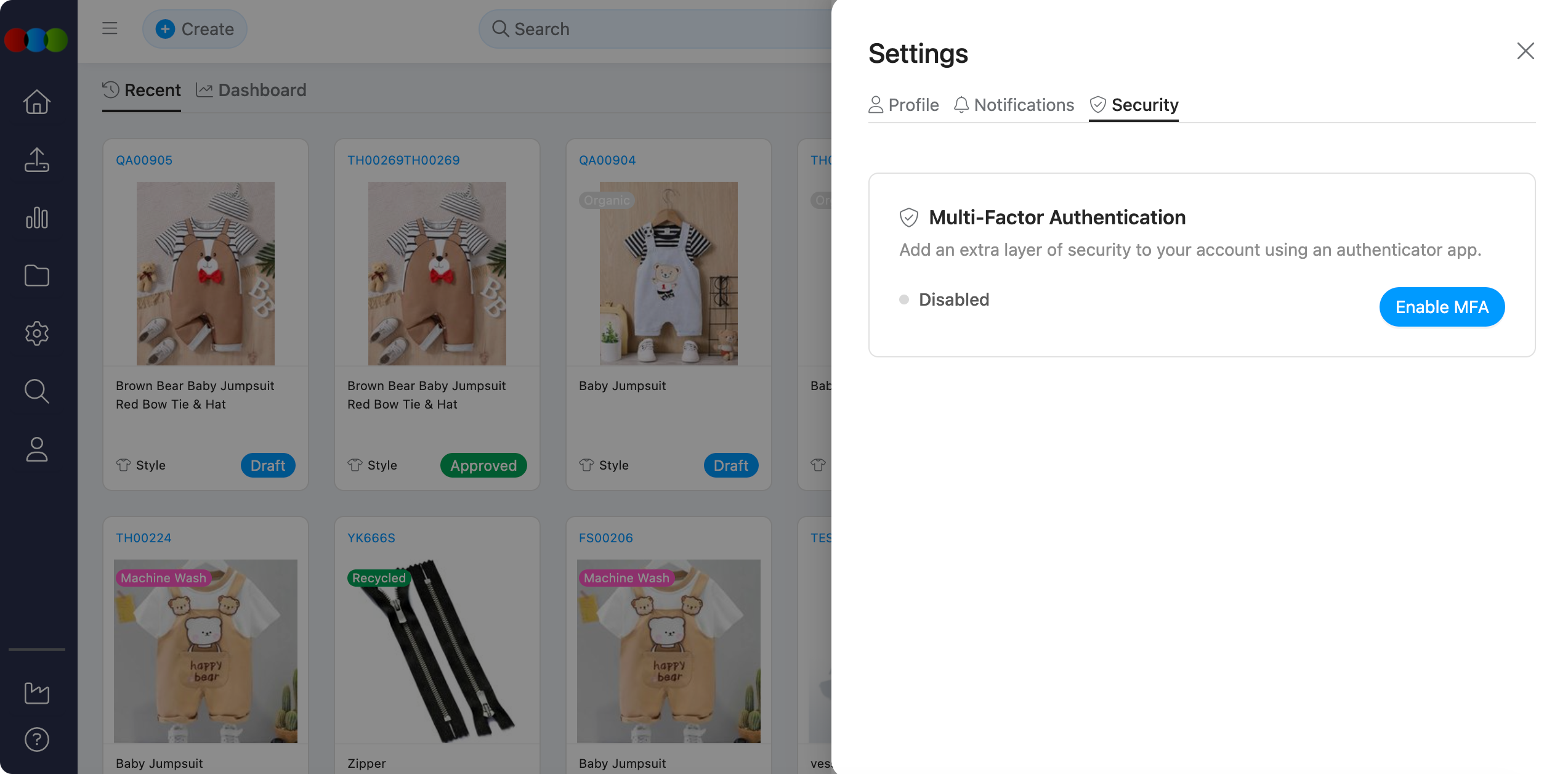Close the Settings panel
The height and width of the screenshot is (774, 1568).
[x=1526, y=51]
